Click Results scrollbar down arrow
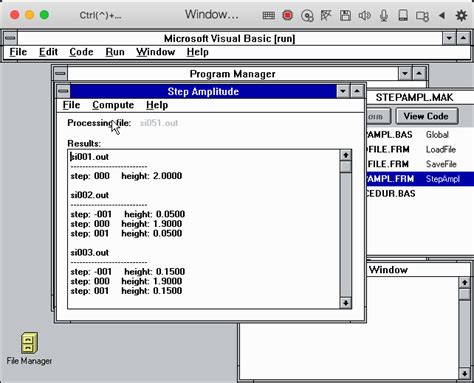This screenshot has height=383, width=474. (x=346, y=303)
